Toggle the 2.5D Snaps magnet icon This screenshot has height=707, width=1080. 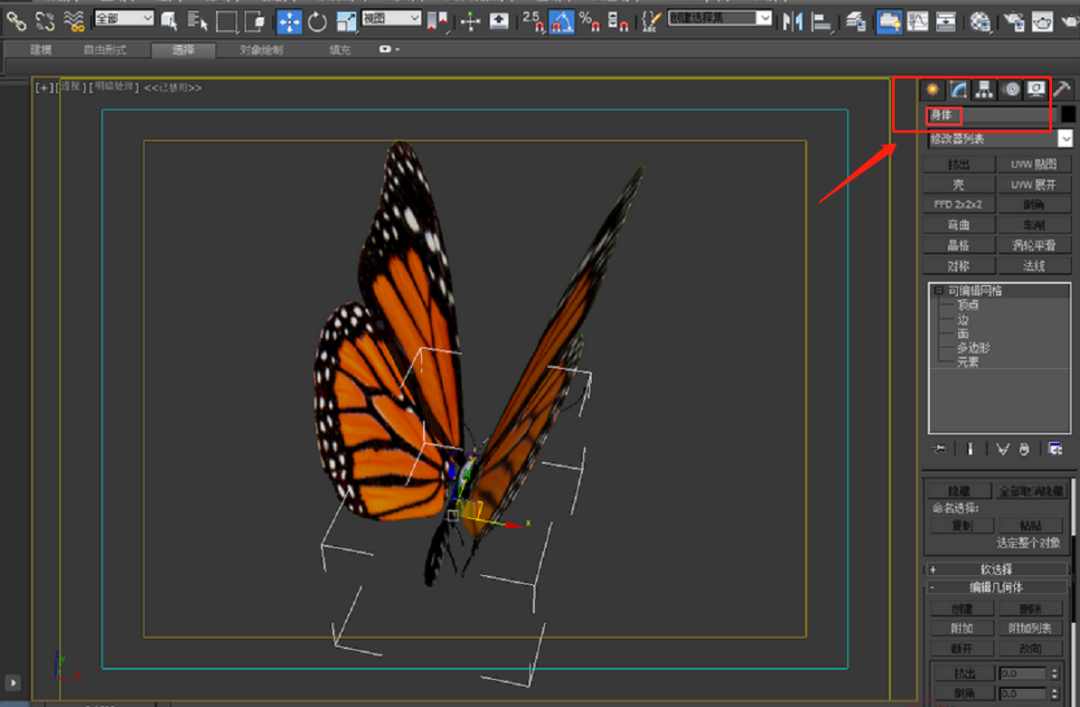coord(533,21)
